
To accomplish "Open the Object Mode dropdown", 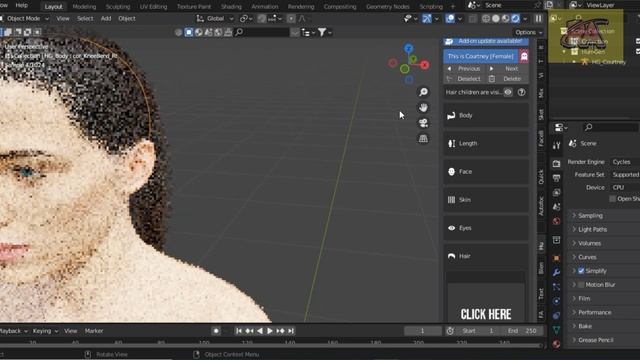I will pos(24,18).
